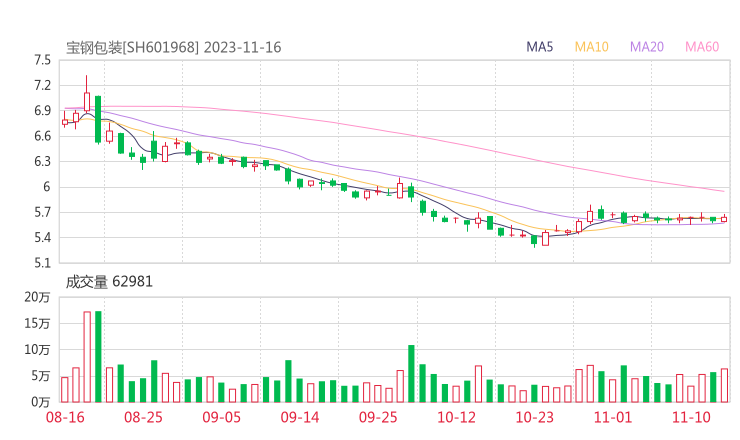Click the 0万 volume axis label
740x440 pixels.
(41, 402)
